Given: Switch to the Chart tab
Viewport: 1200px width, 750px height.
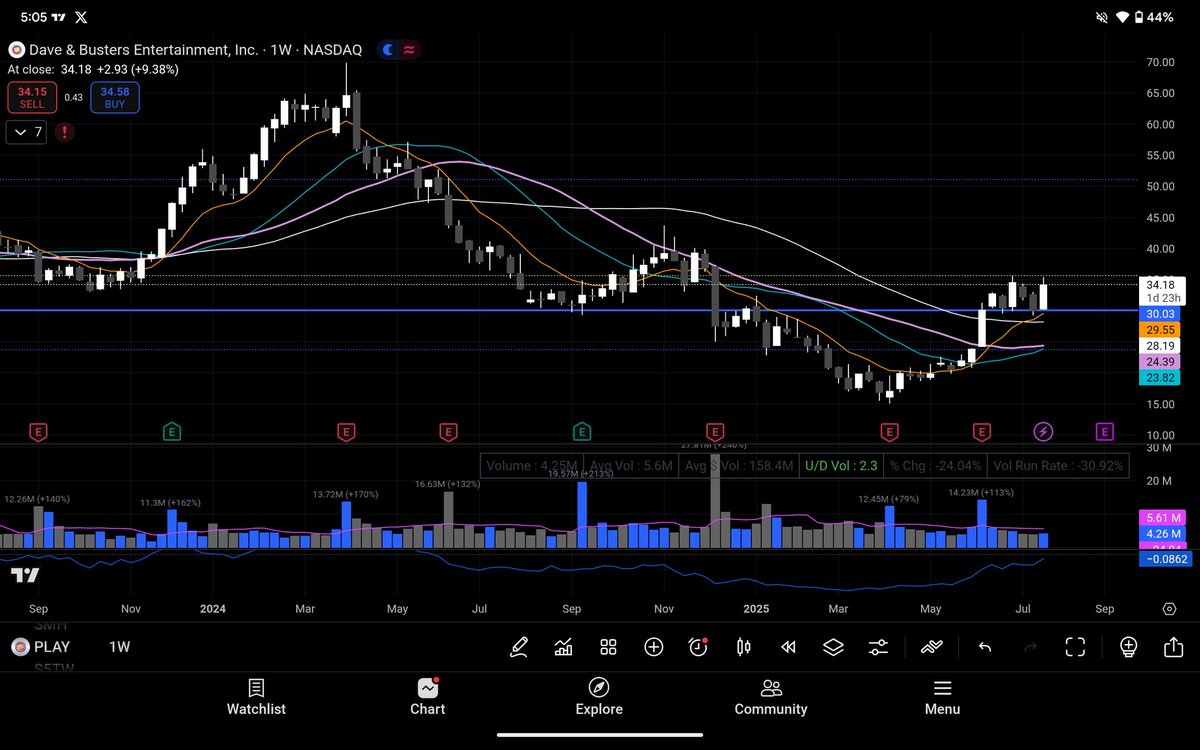Looking at the screenshot, I should coord(428,697).
